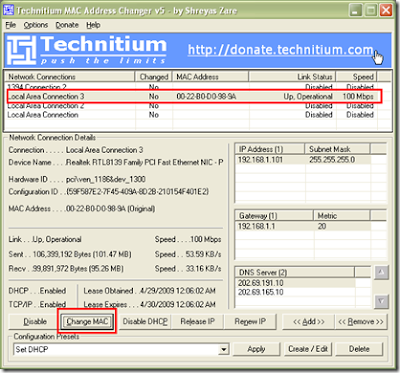Click the Configuration ID value text
Image resolution: width=400 pixels, height=373 pixels.
point(137,192)
